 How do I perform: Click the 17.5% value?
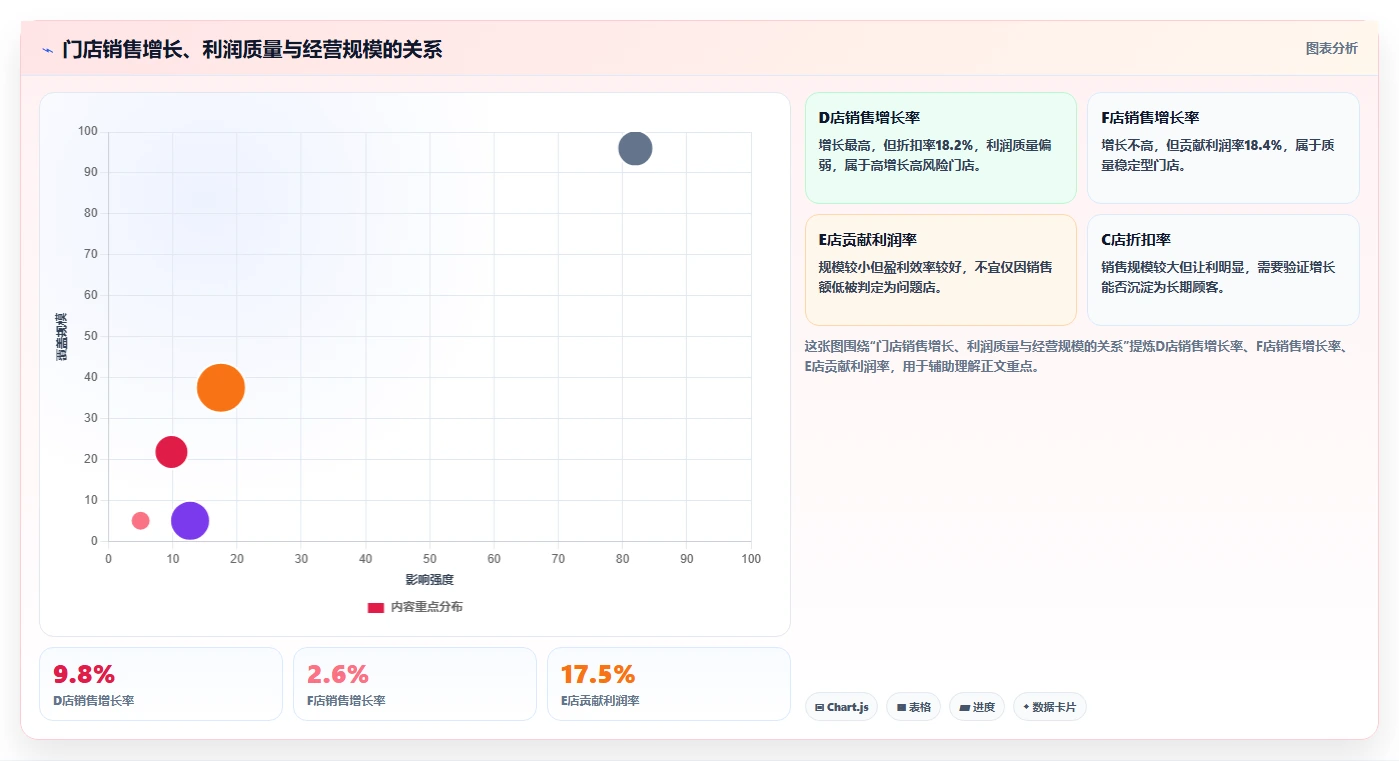pos(598,674)
